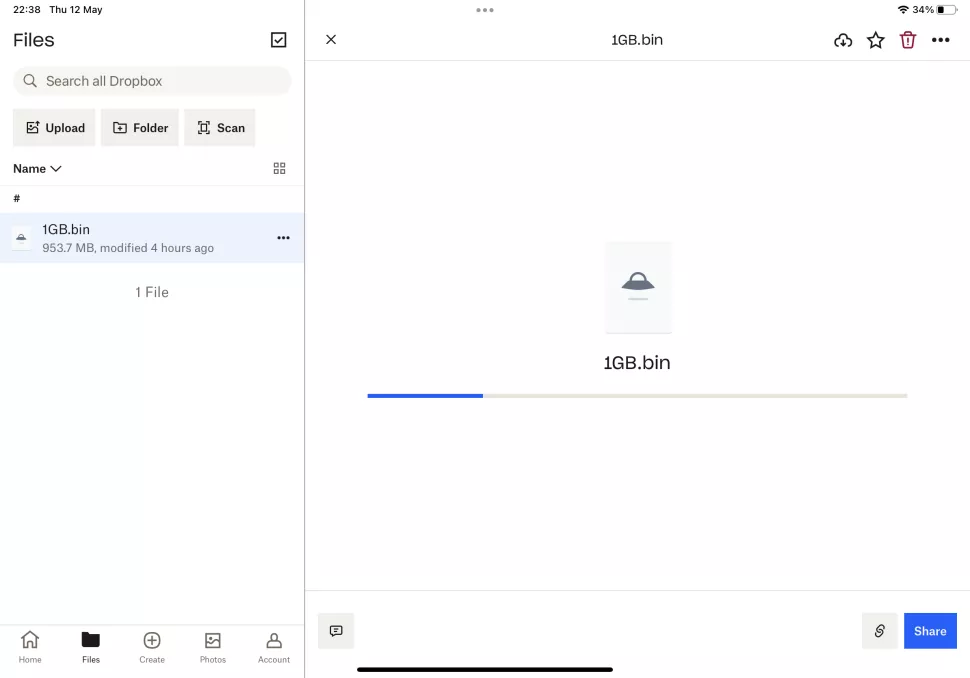Star the 1GB.bin file
This screenshot has width=970, height=678.
[875, 40]
